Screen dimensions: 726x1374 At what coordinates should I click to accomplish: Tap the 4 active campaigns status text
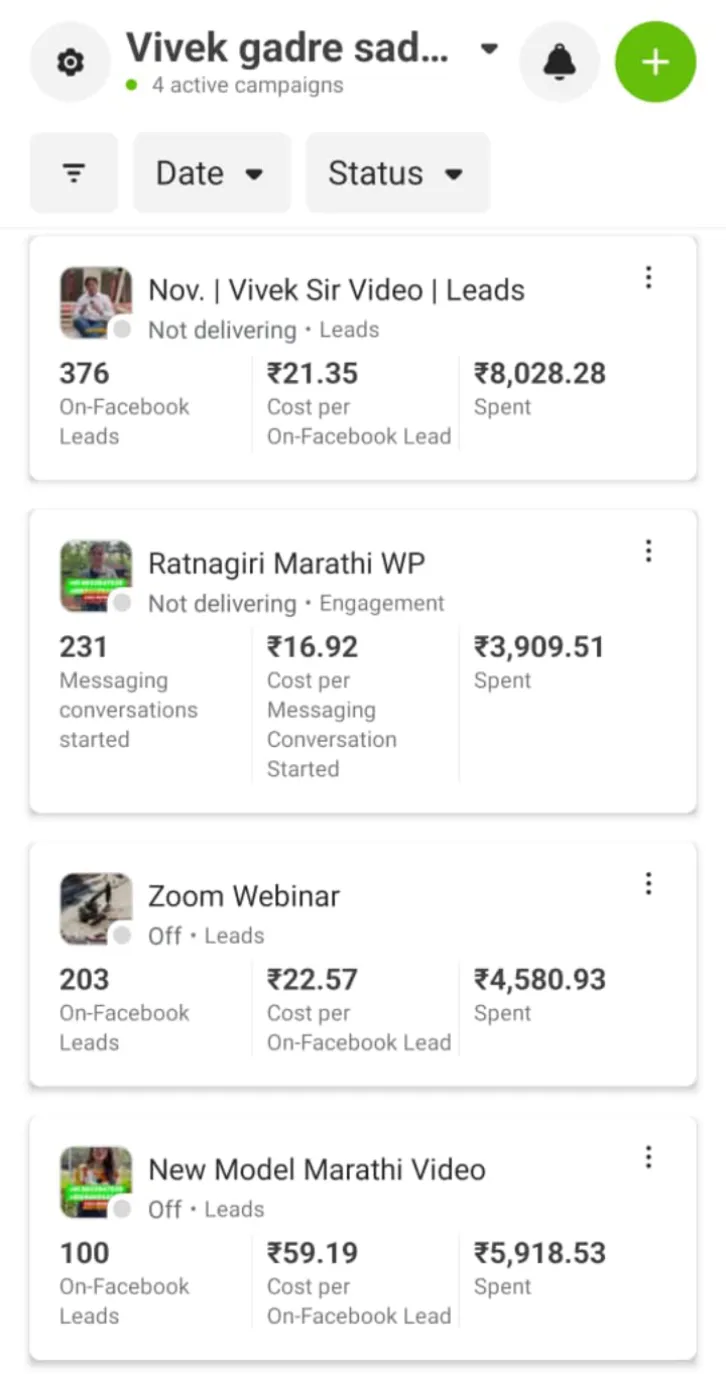246,86
